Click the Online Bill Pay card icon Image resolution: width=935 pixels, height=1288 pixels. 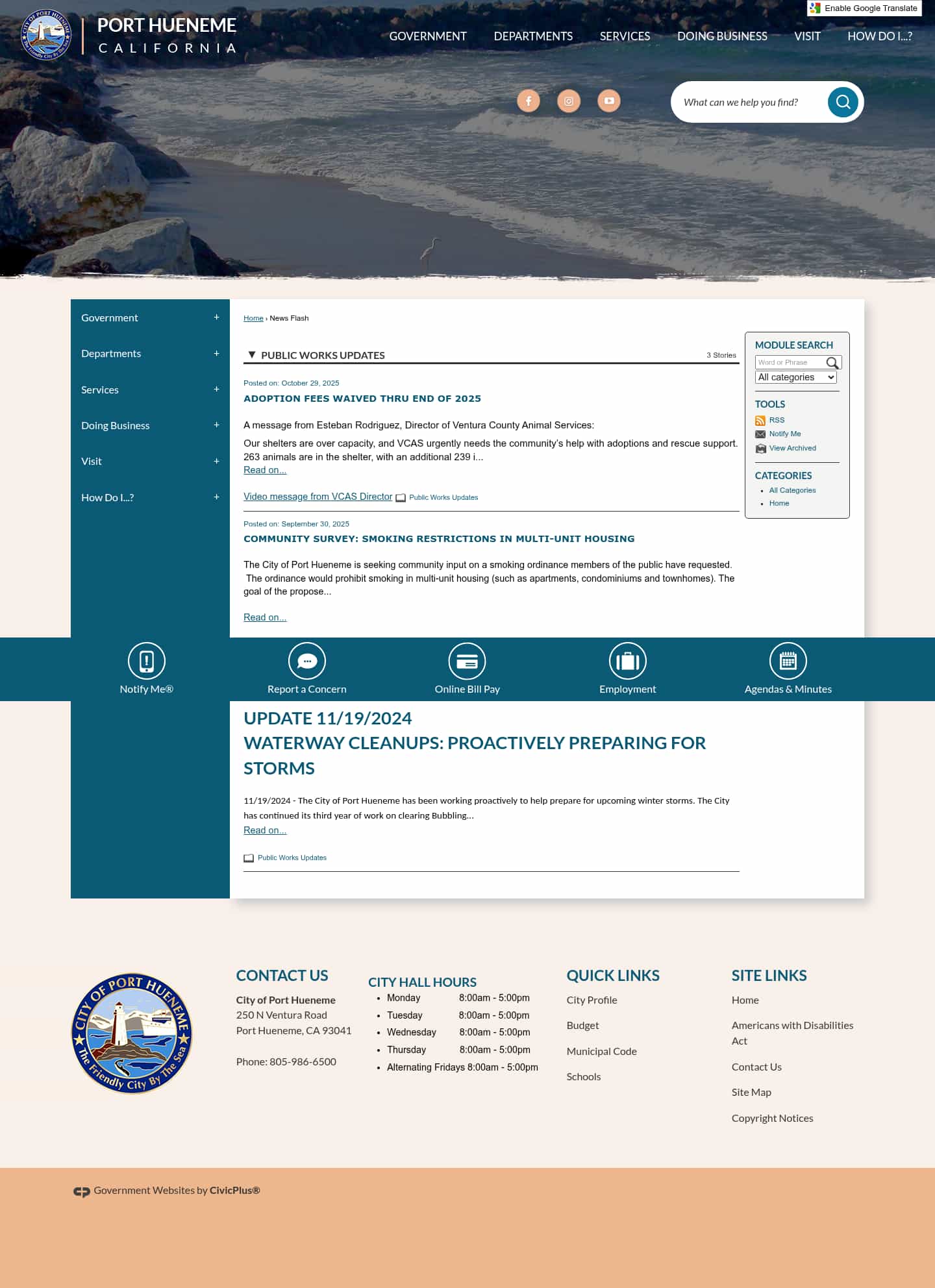tap(467, 661)
